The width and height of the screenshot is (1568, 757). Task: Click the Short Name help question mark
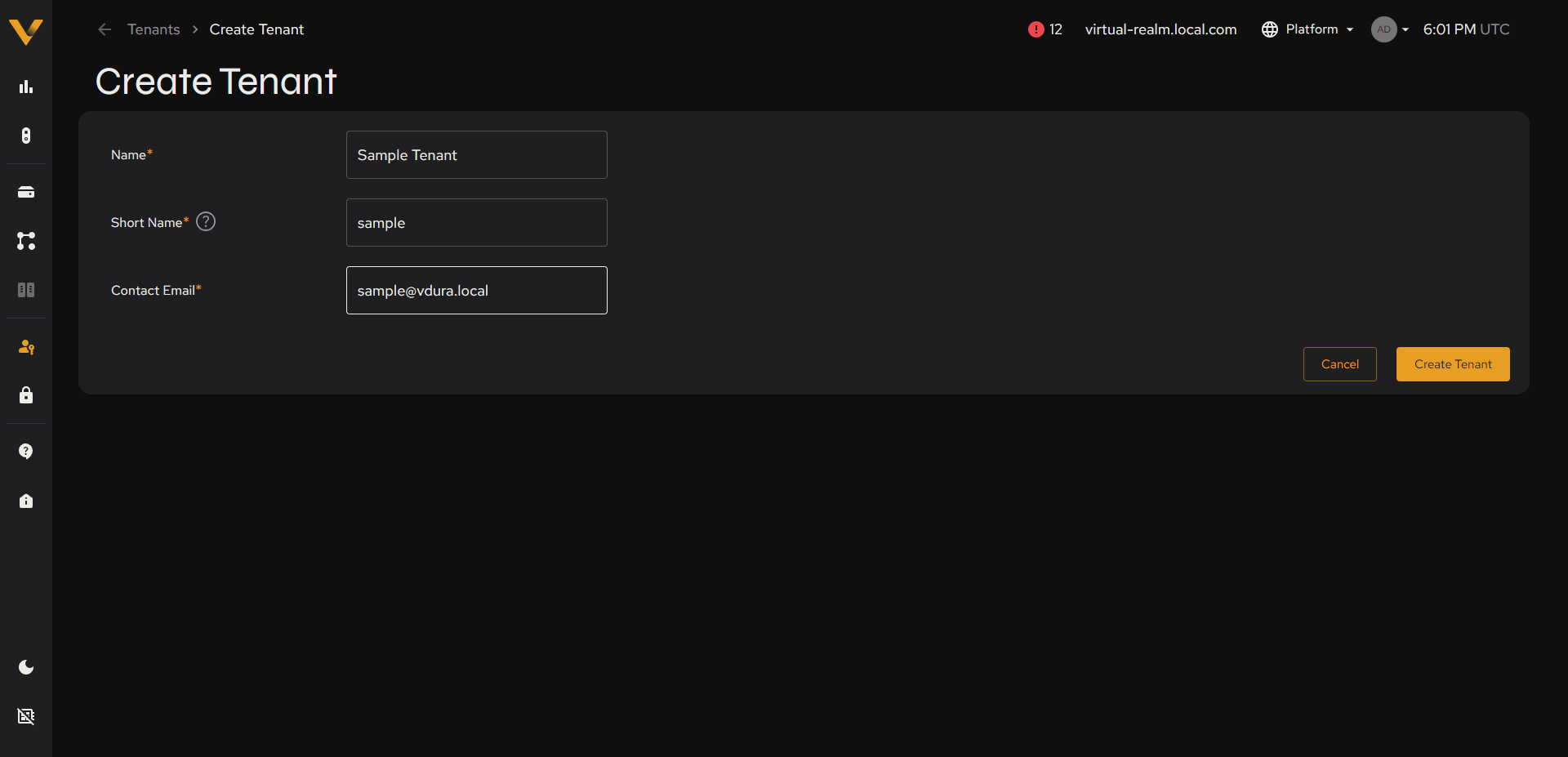click(206, 221)
